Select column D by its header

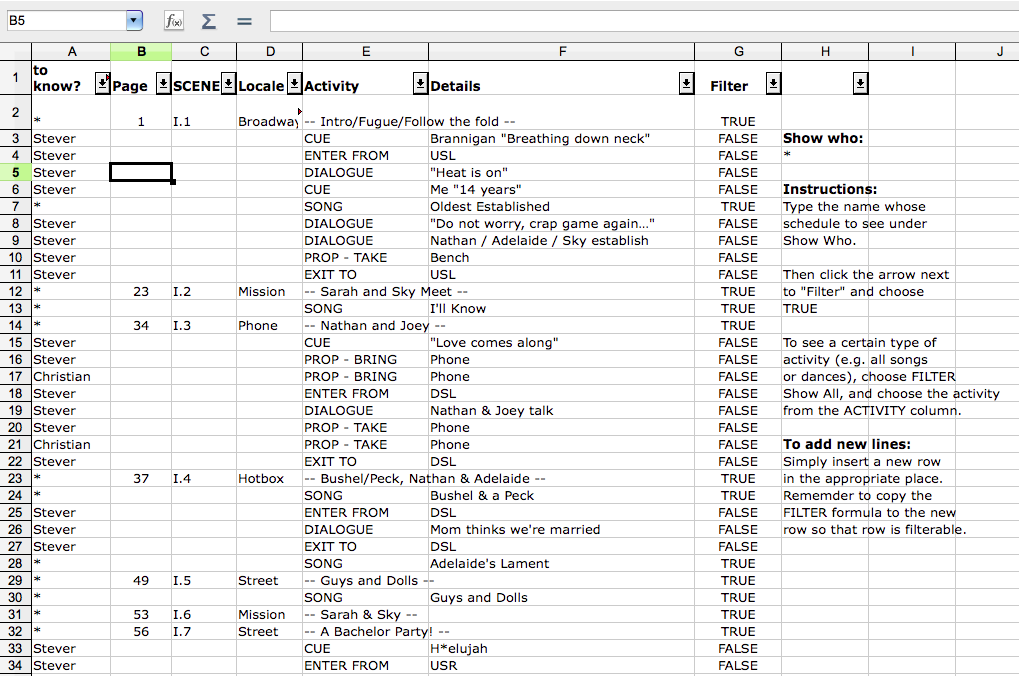pos(270,51)
